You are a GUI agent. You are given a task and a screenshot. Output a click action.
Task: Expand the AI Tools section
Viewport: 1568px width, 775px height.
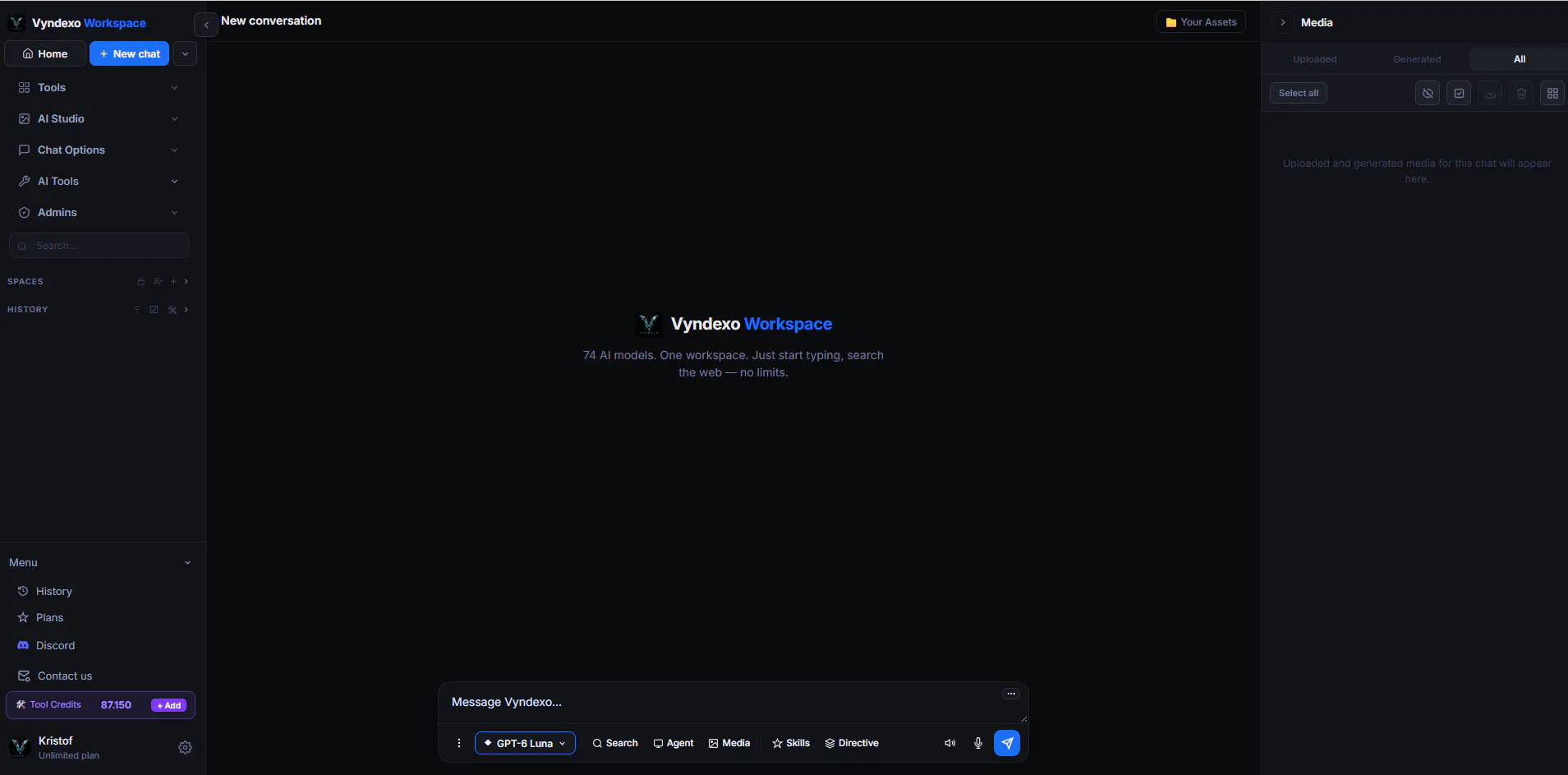click(99, 181)
